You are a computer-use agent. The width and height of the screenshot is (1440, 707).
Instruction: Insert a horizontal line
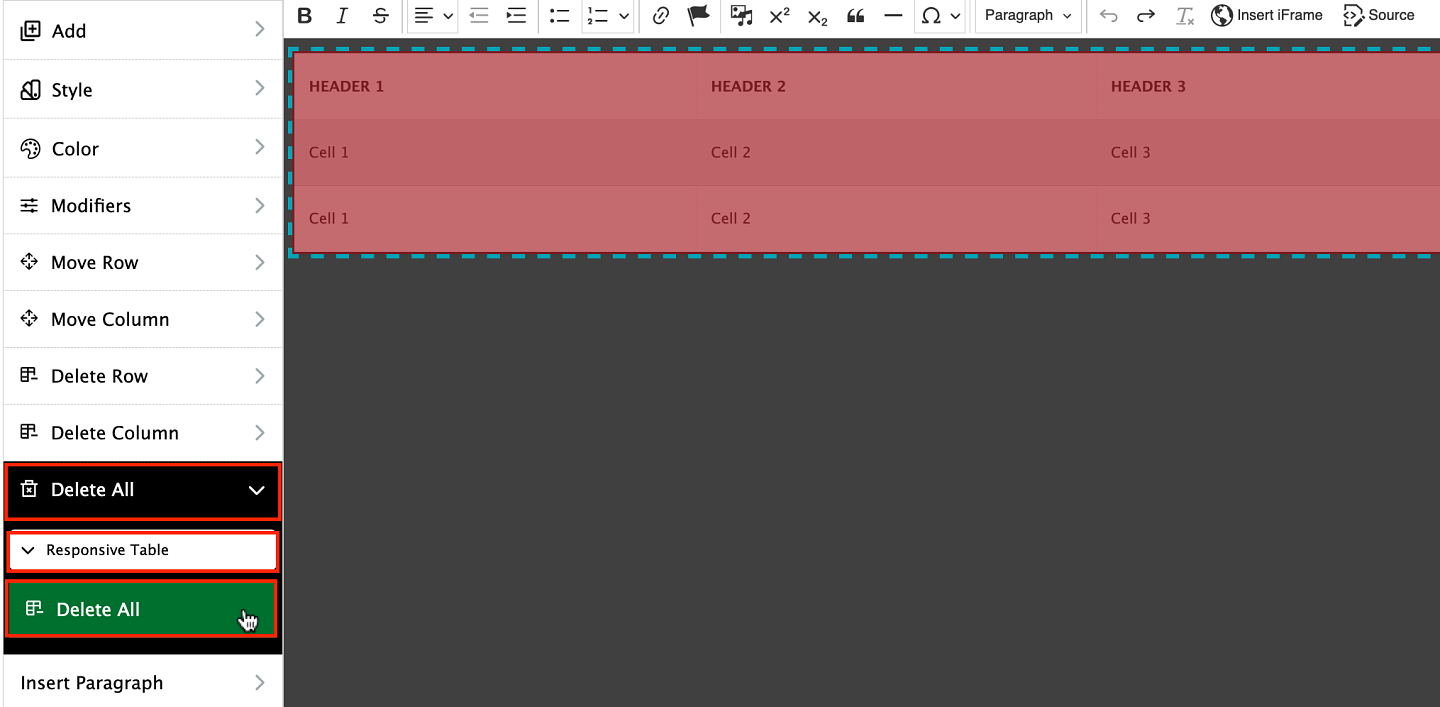coord(893,16)
